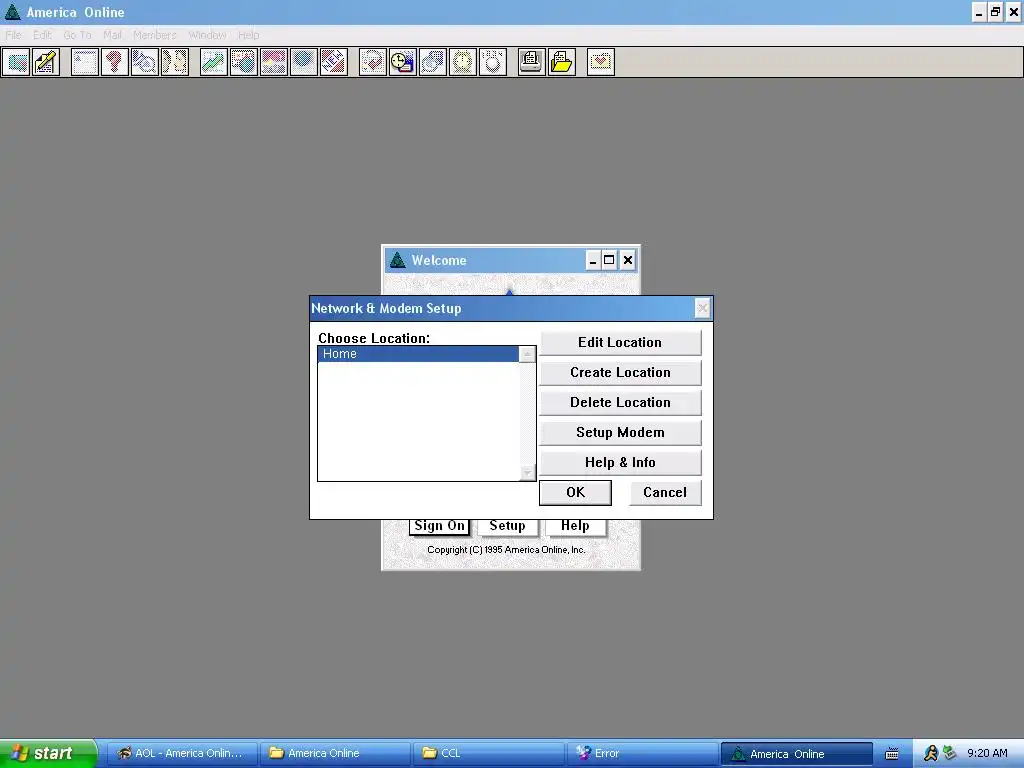Click the location list scroll up arrow

pyautogui.click(x=527, y=354)
